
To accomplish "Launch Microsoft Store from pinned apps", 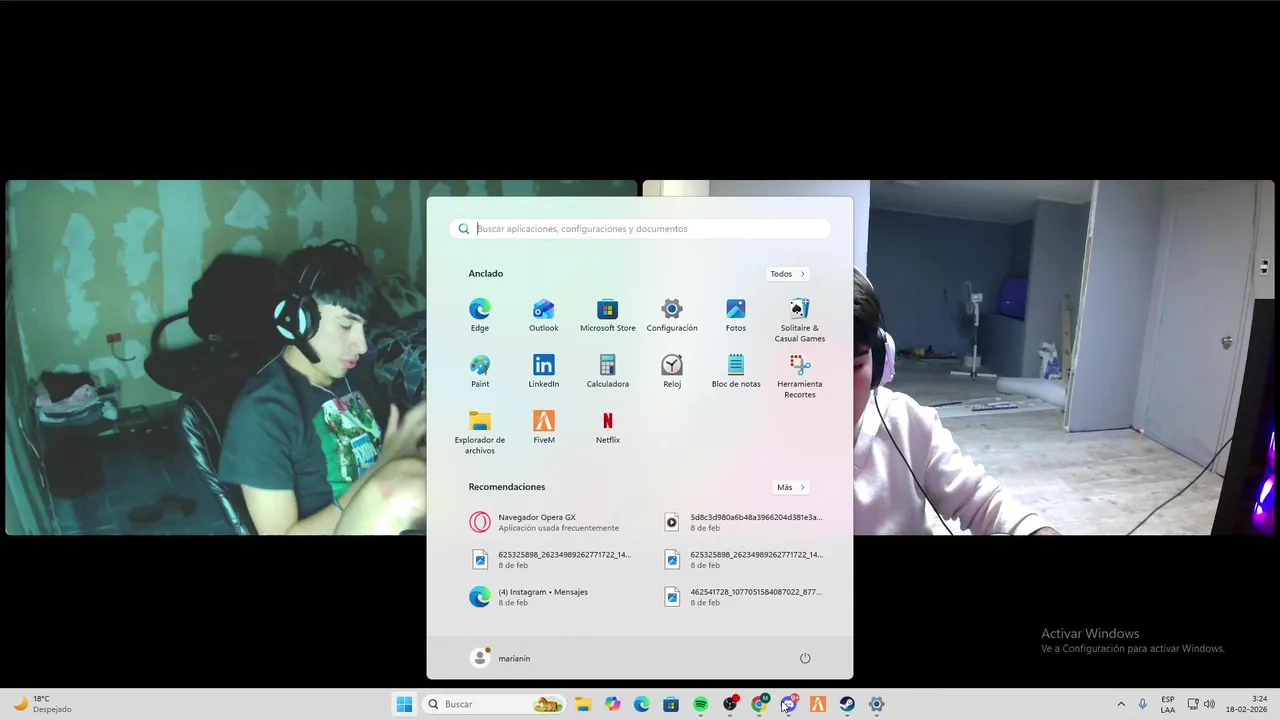I will click(608, 314).
